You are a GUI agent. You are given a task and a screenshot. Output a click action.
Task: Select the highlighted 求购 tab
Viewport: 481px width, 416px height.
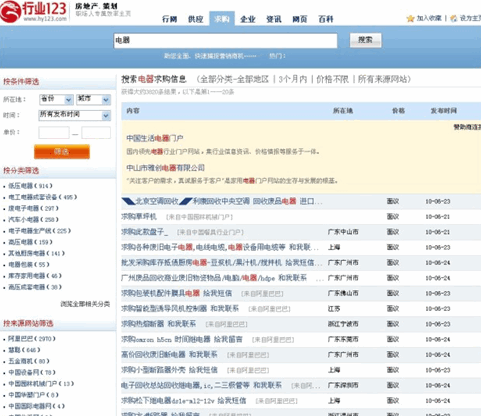click(x=222, y=19)
